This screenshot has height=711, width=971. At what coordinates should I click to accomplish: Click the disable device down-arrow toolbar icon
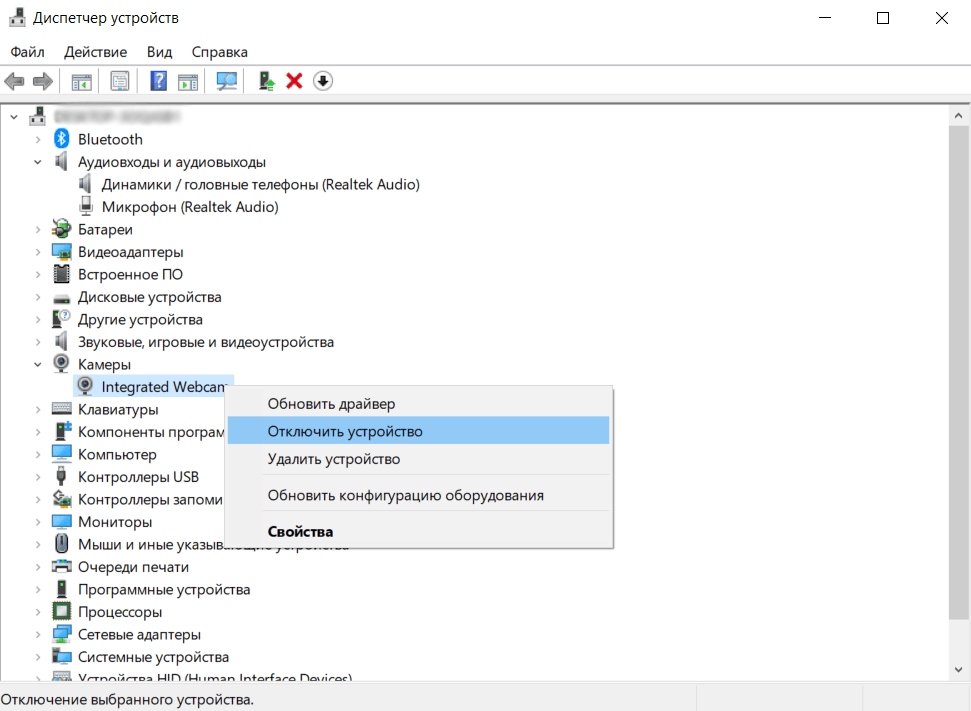[x=322, y=80]
